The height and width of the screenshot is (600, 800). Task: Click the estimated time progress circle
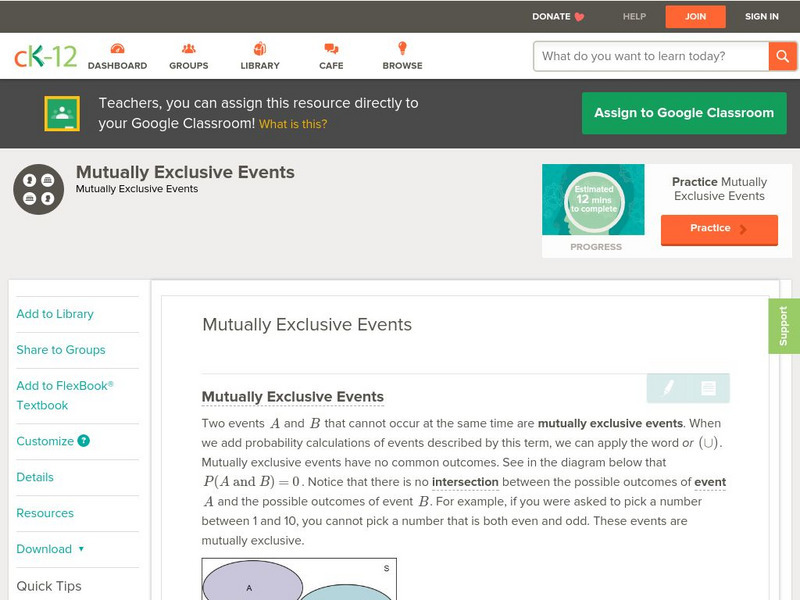pyautogui.click(x=595, y=199)
